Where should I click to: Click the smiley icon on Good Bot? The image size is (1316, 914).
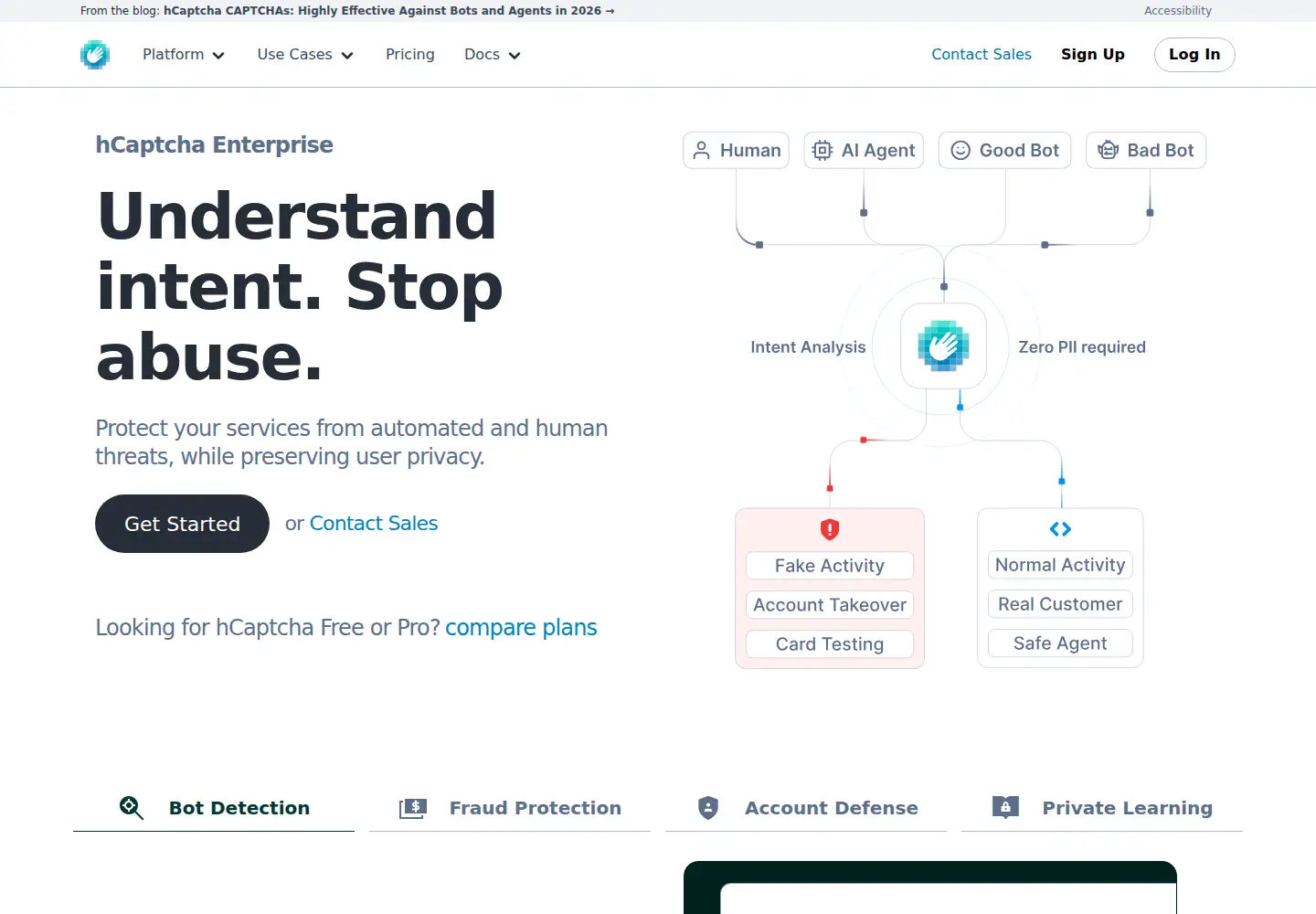point(960,151)
